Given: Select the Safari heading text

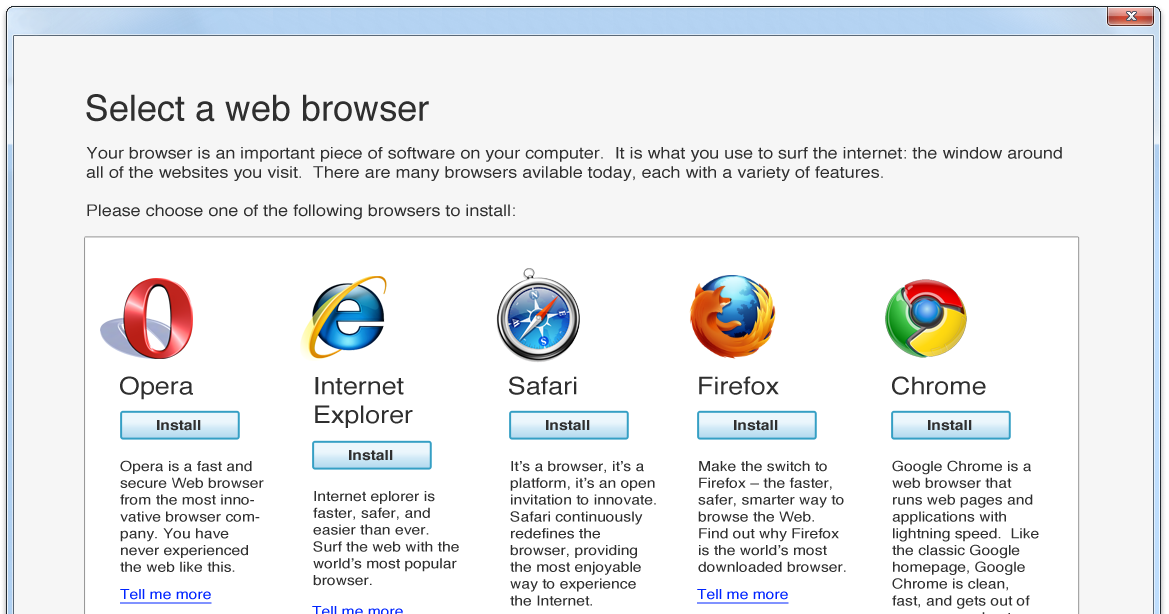Looking at the screenshot, I should click(543, 386).
